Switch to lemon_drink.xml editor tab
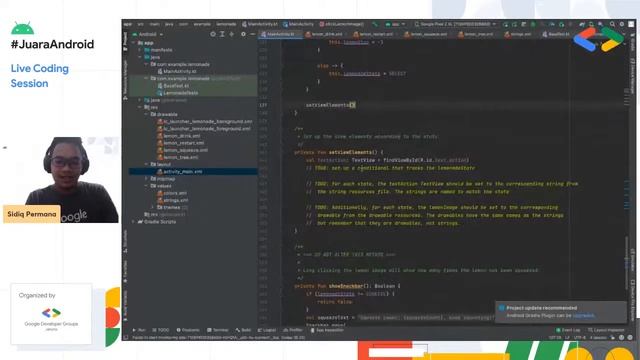This screenshot has height=360, width=640. coord(324,34)
